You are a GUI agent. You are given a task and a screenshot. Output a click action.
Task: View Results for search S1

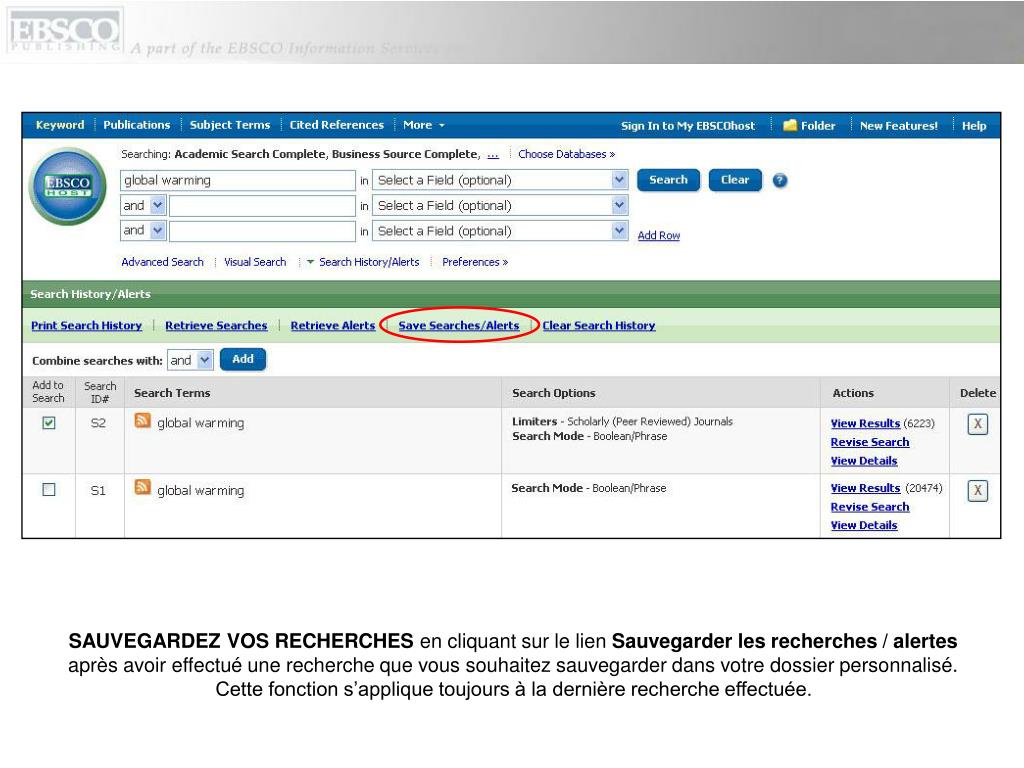[x=865, y=488]
